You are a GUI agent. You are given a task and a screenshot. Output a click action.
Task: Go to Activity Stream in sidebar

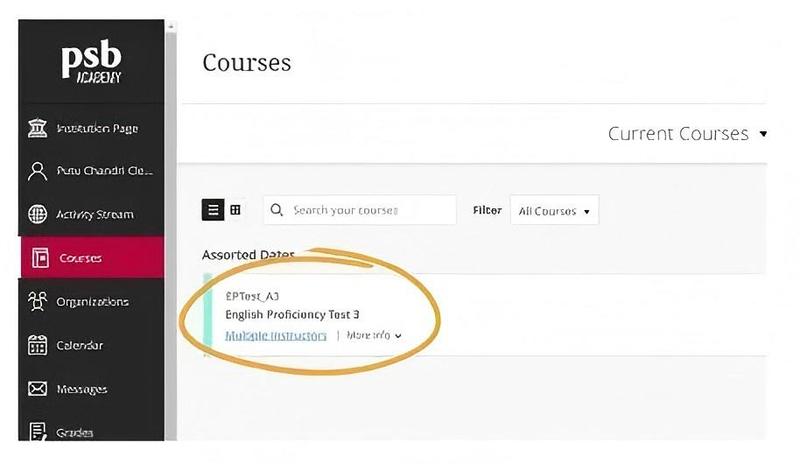pos(94,214)
